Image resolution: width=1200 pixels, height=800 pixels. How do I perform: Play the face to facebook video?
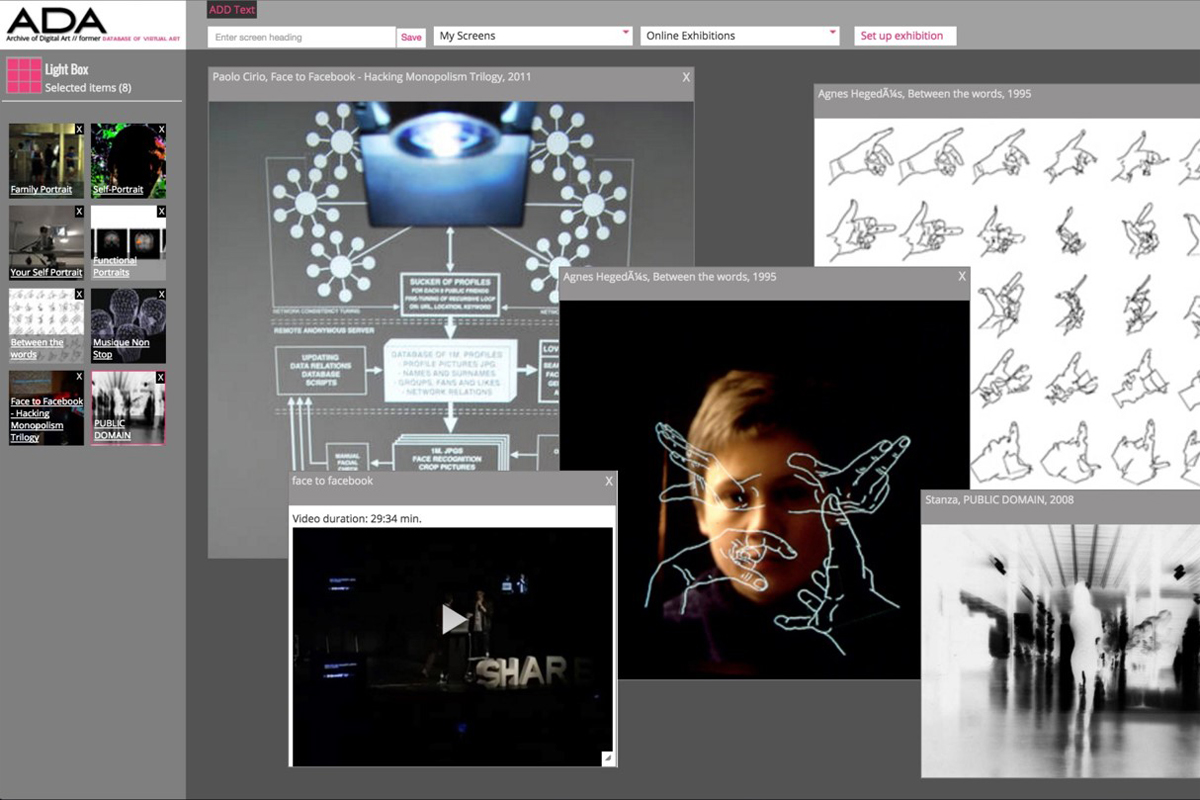pyautogui.click(x=452, y=620)
